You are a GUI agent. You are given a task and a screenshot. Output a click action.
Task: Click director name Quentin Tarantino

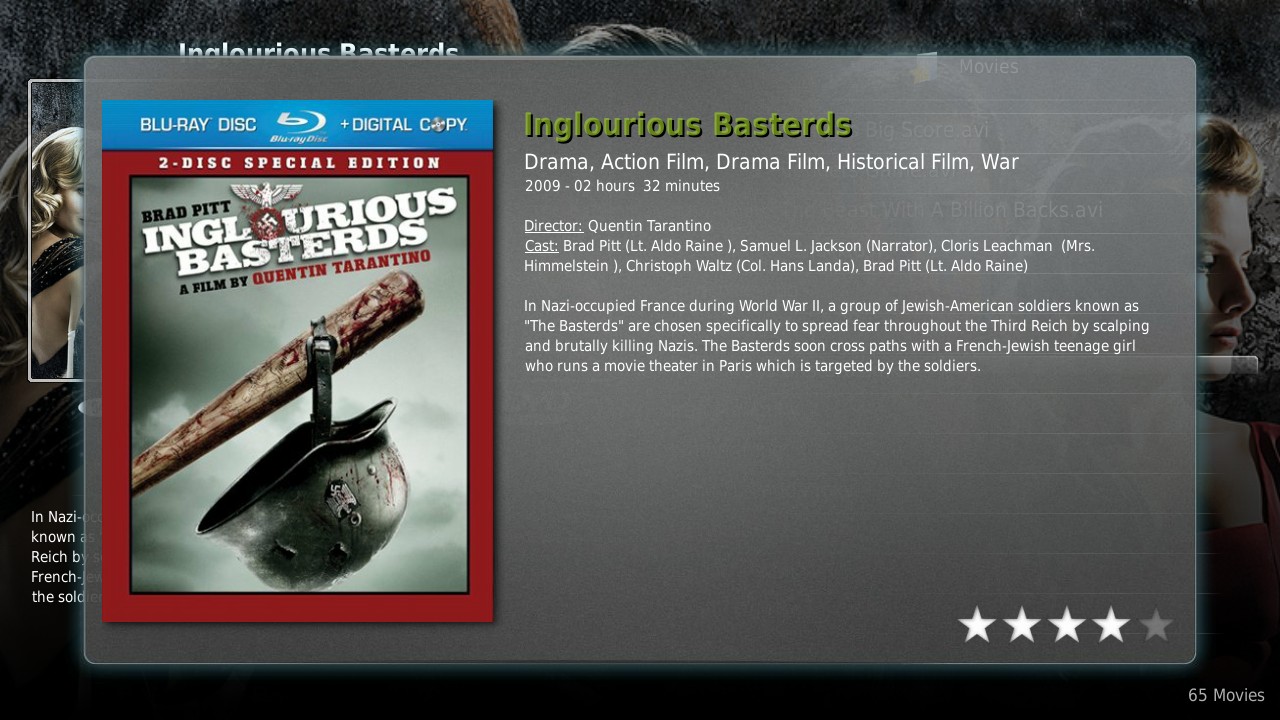[649, 226]
